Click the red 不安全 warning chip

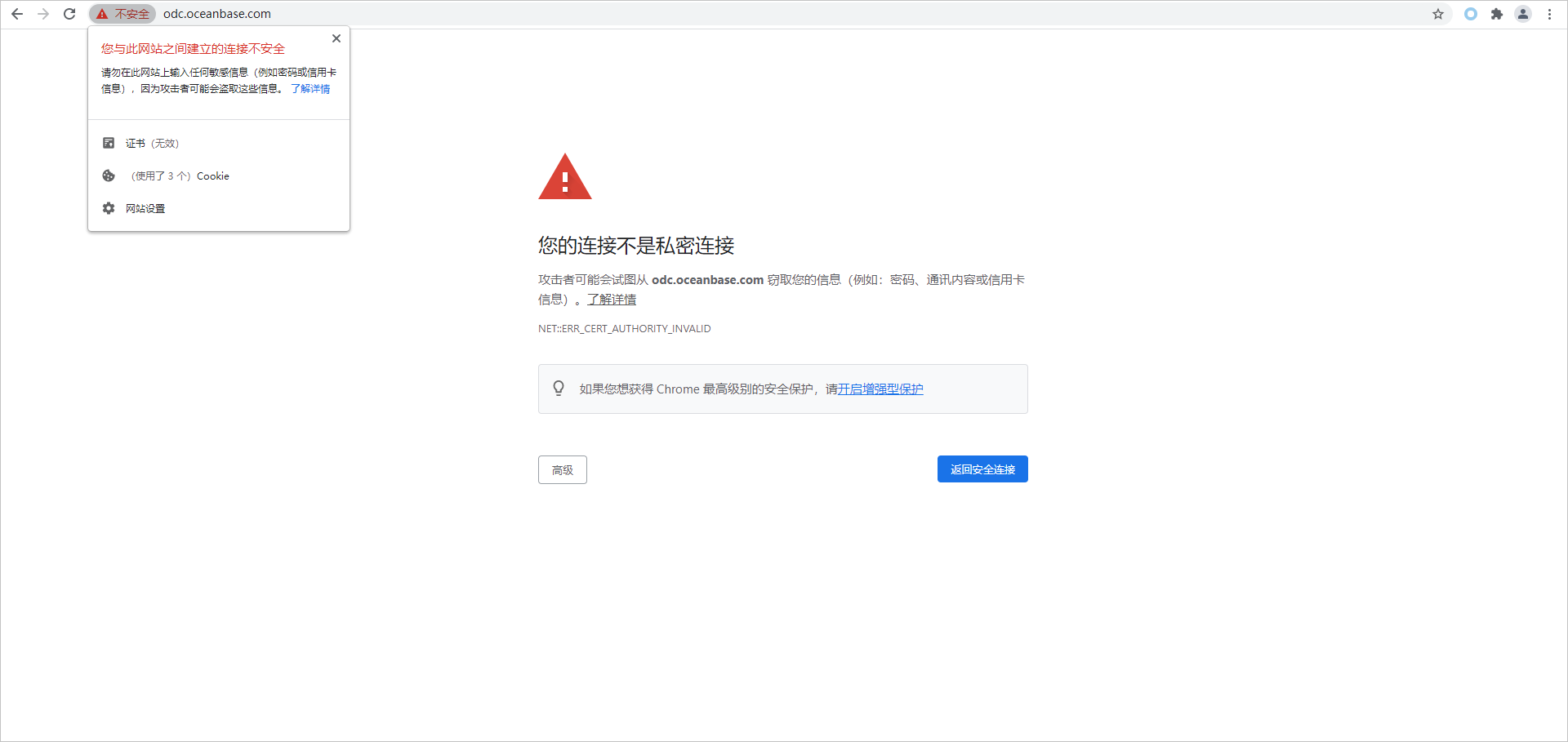[x=122, y=14]
